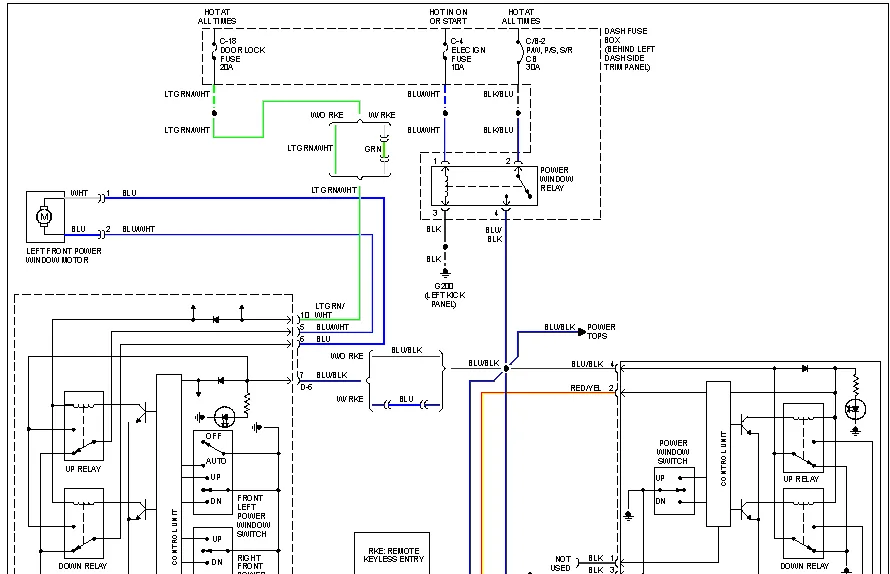Click the FRONT LEFT POWER WINDOW SWITCH label
Viewport: 890px width, 574px height.
pos(253,516)
